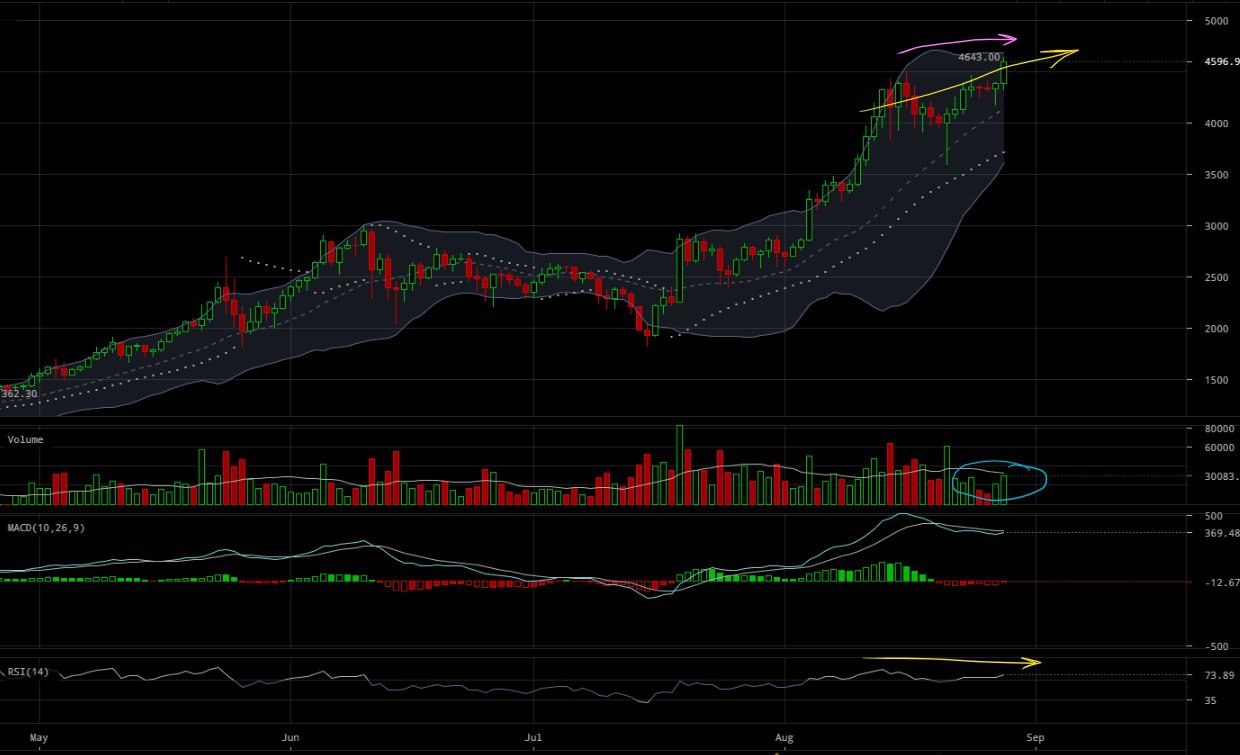Select the 2000 price axis level
Image resolution: width=1240 pixels, height=755 pixels.
pyautogui.click(x=1216, y=329)
